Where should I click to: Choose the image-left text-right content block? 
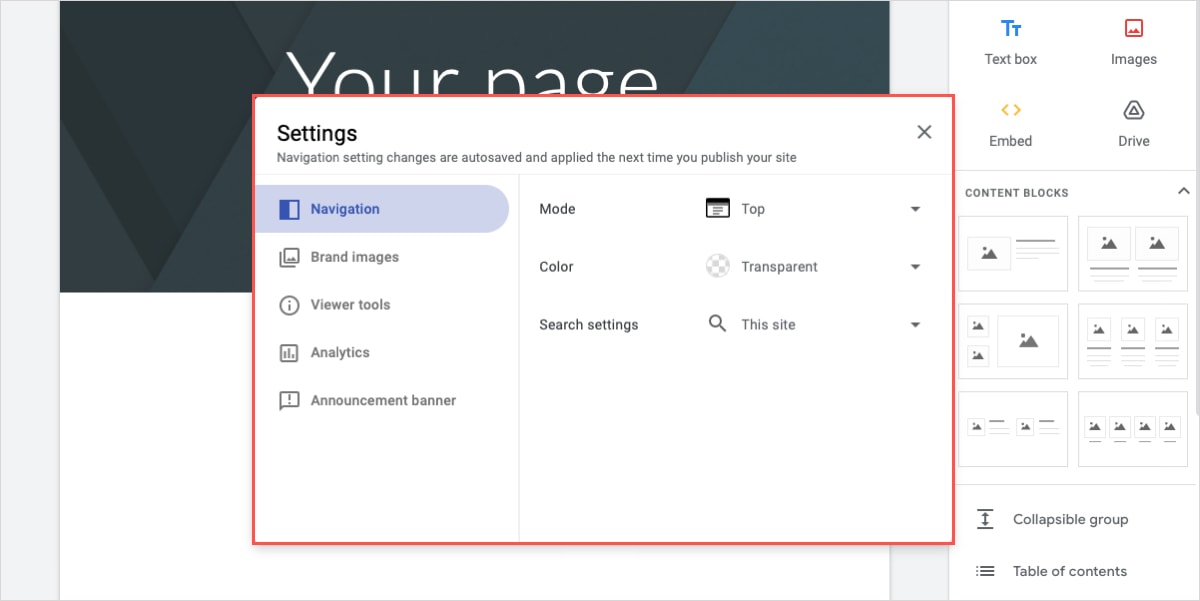pos(1013,253)
